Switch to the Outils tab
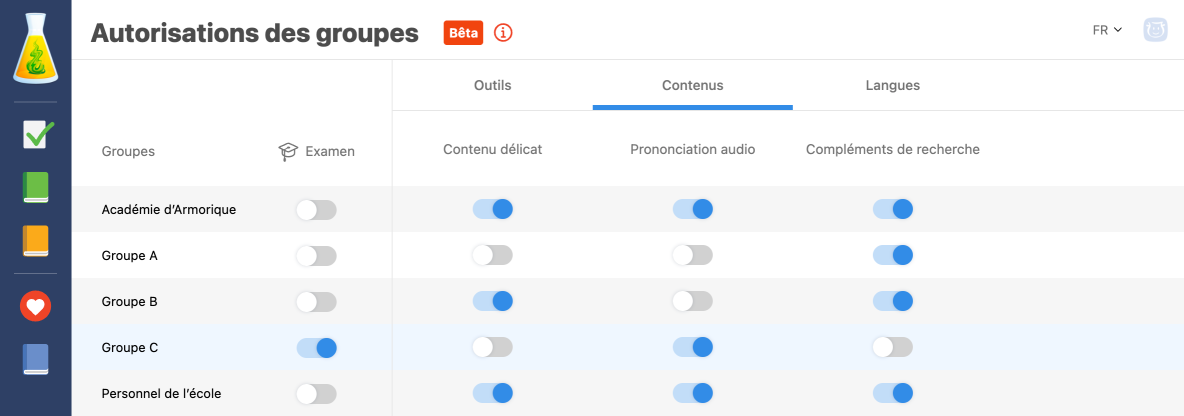1184x416 pixels. click(492, 85)
